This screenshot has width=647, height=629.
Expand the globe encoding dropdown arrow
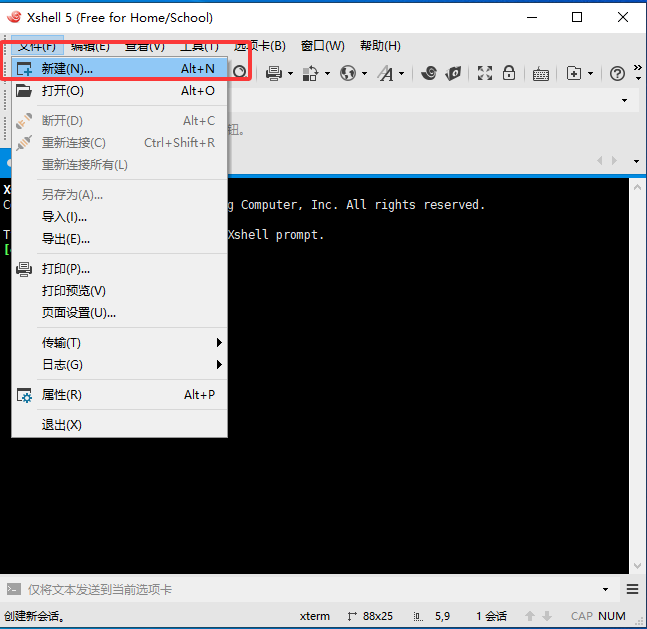[364, 74]
